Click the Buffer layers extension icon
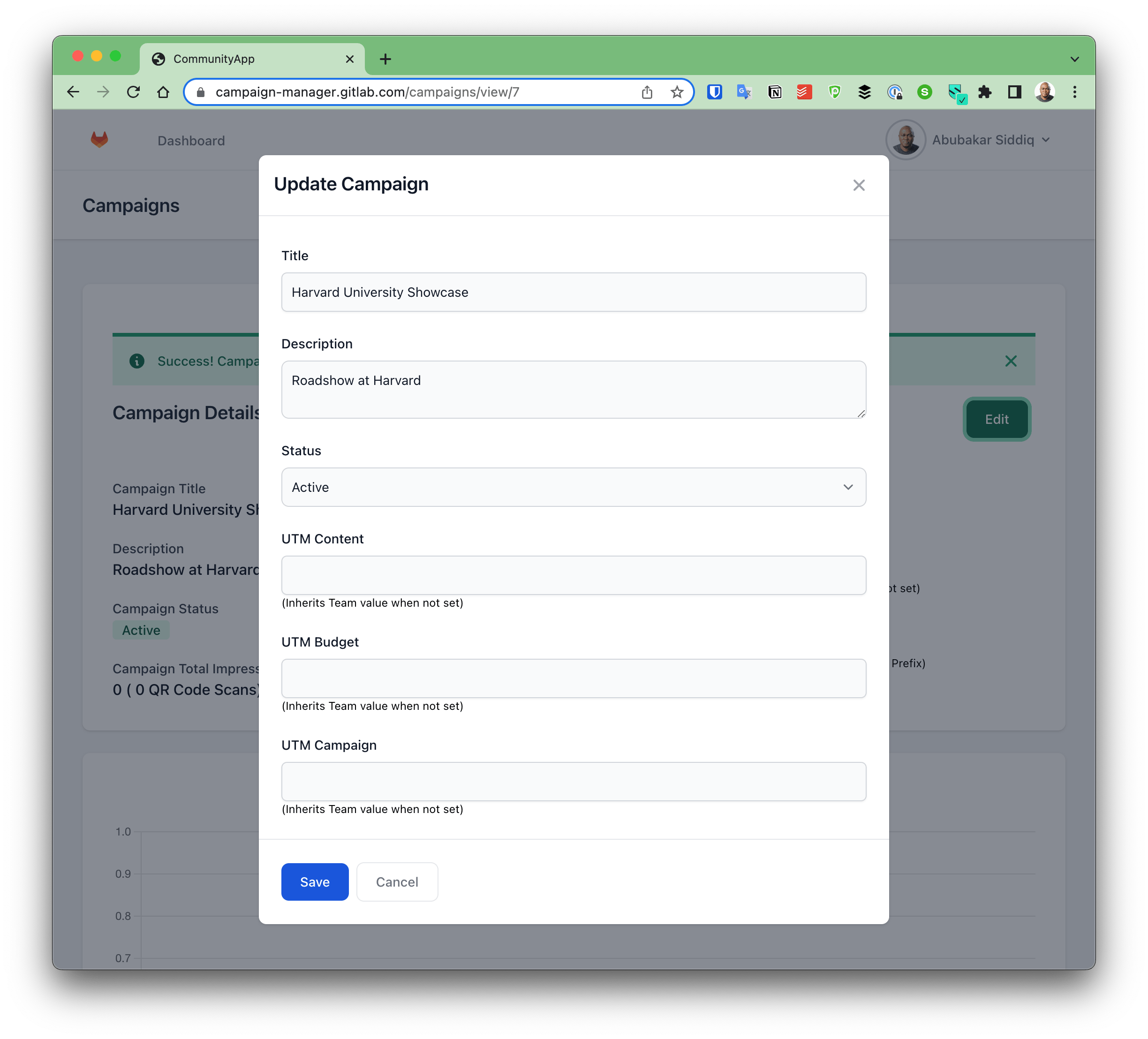This screenshot has height=1039, width=1148. 864,91
